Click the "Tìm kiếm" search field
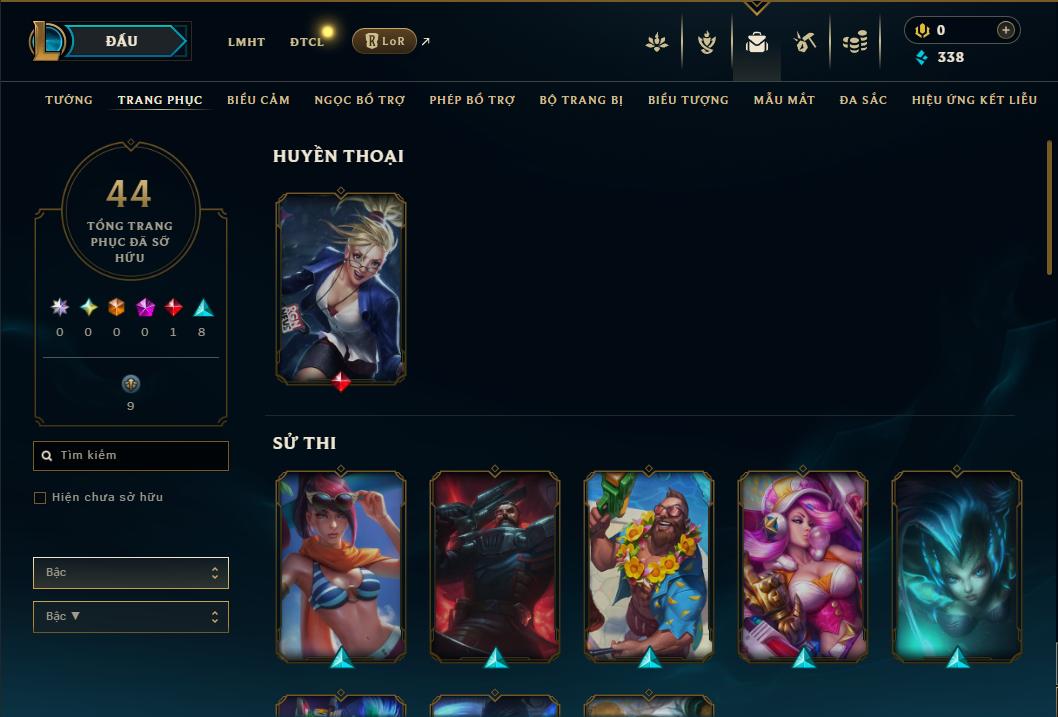 (131, 456)
